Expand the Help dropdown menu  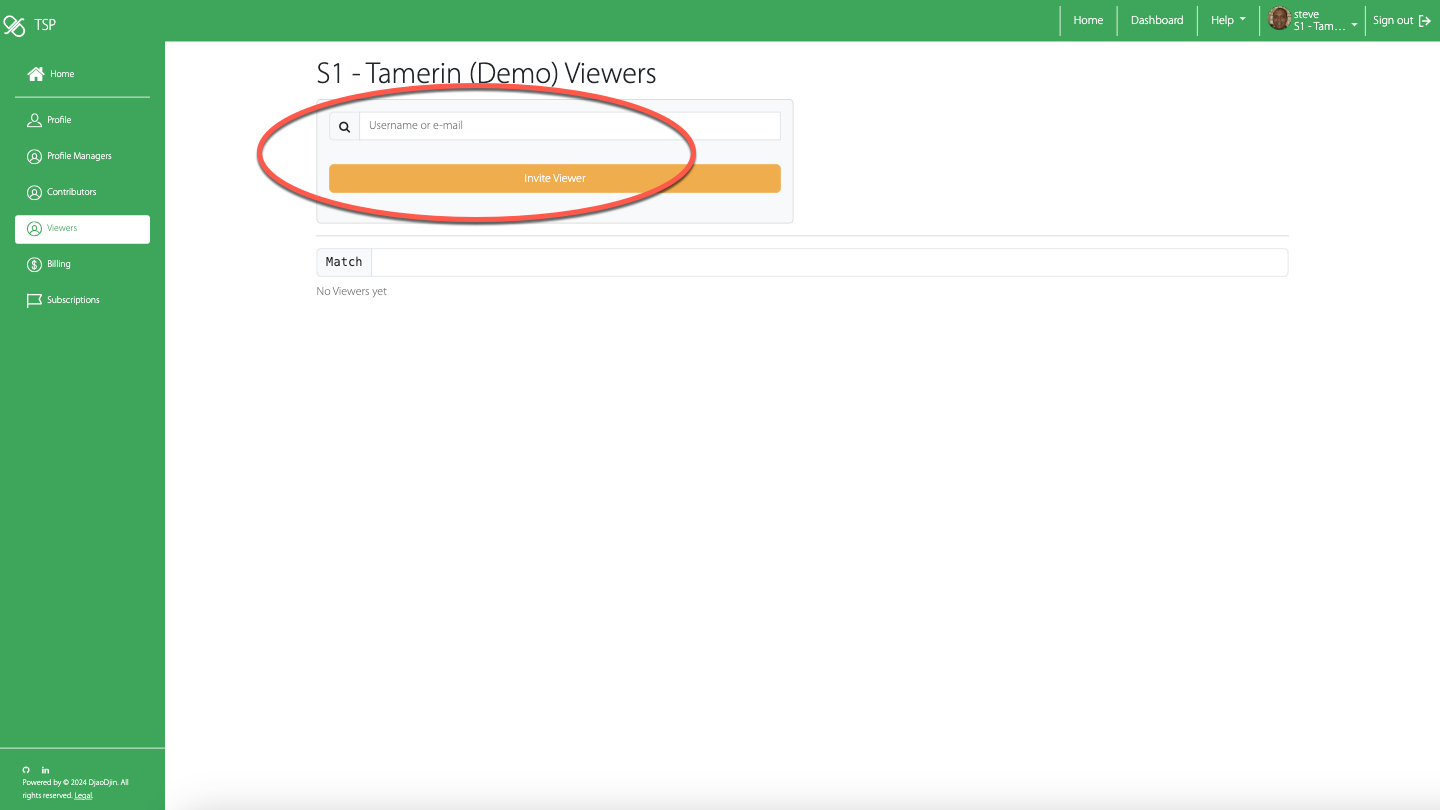pos(1228,20)
